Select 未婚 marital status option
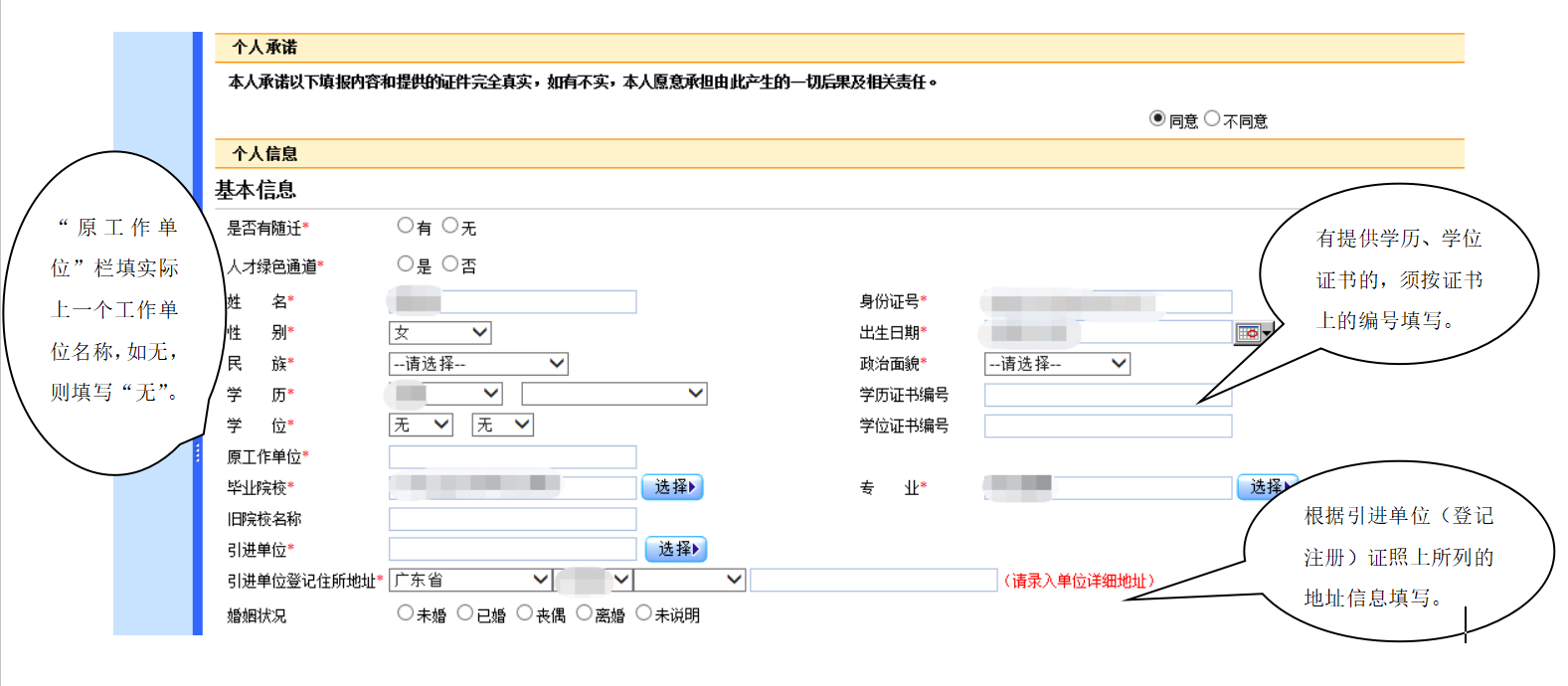 coord(405,612)
